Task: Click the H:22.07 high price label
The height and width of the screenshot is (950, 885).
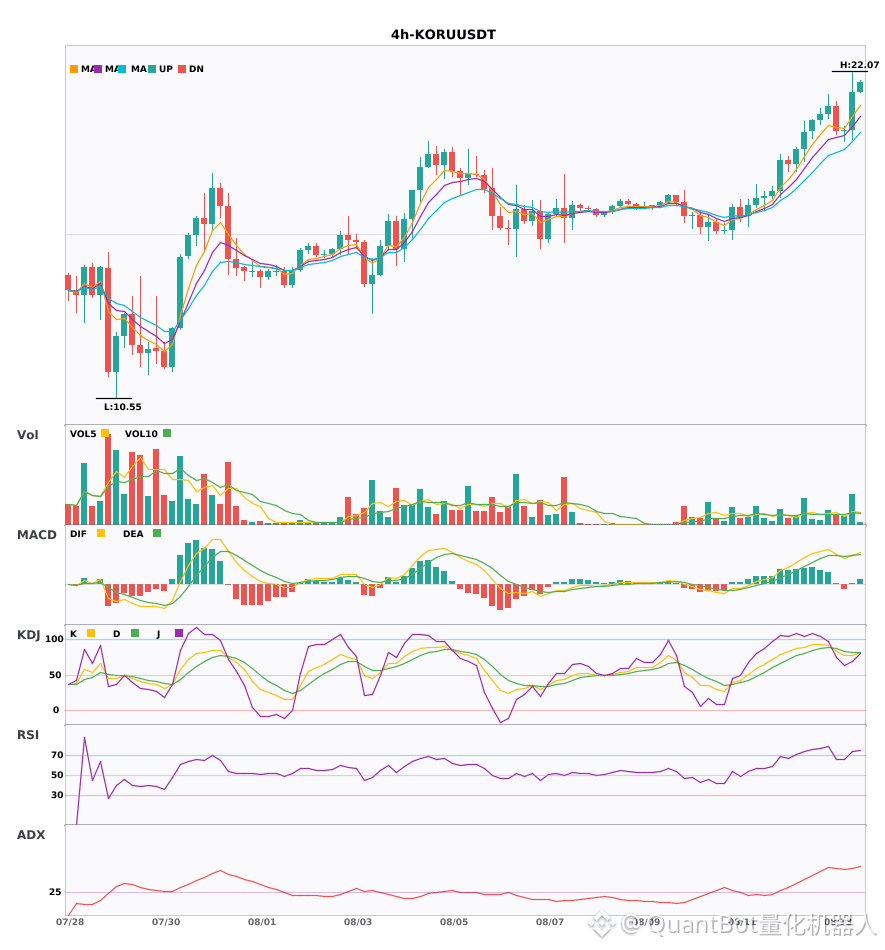Action: [859, 65]
